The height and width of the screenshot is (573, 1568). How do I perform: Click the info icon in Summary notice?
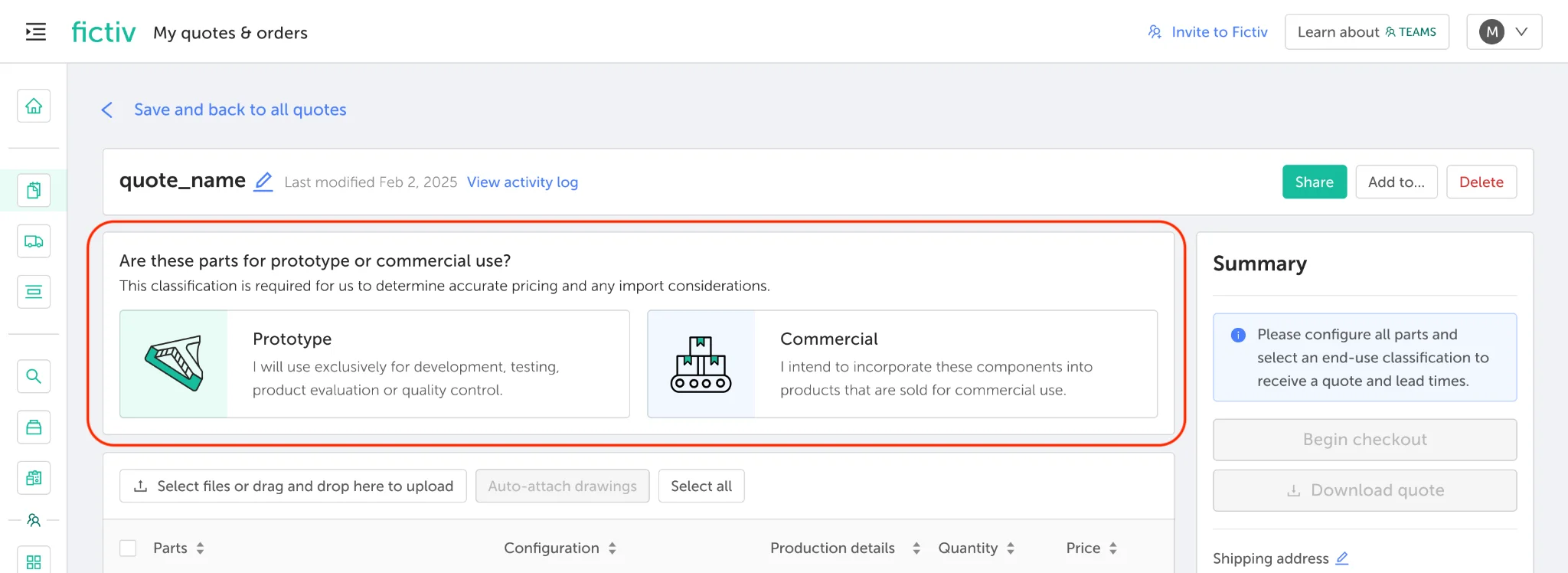coord(1238,335)
